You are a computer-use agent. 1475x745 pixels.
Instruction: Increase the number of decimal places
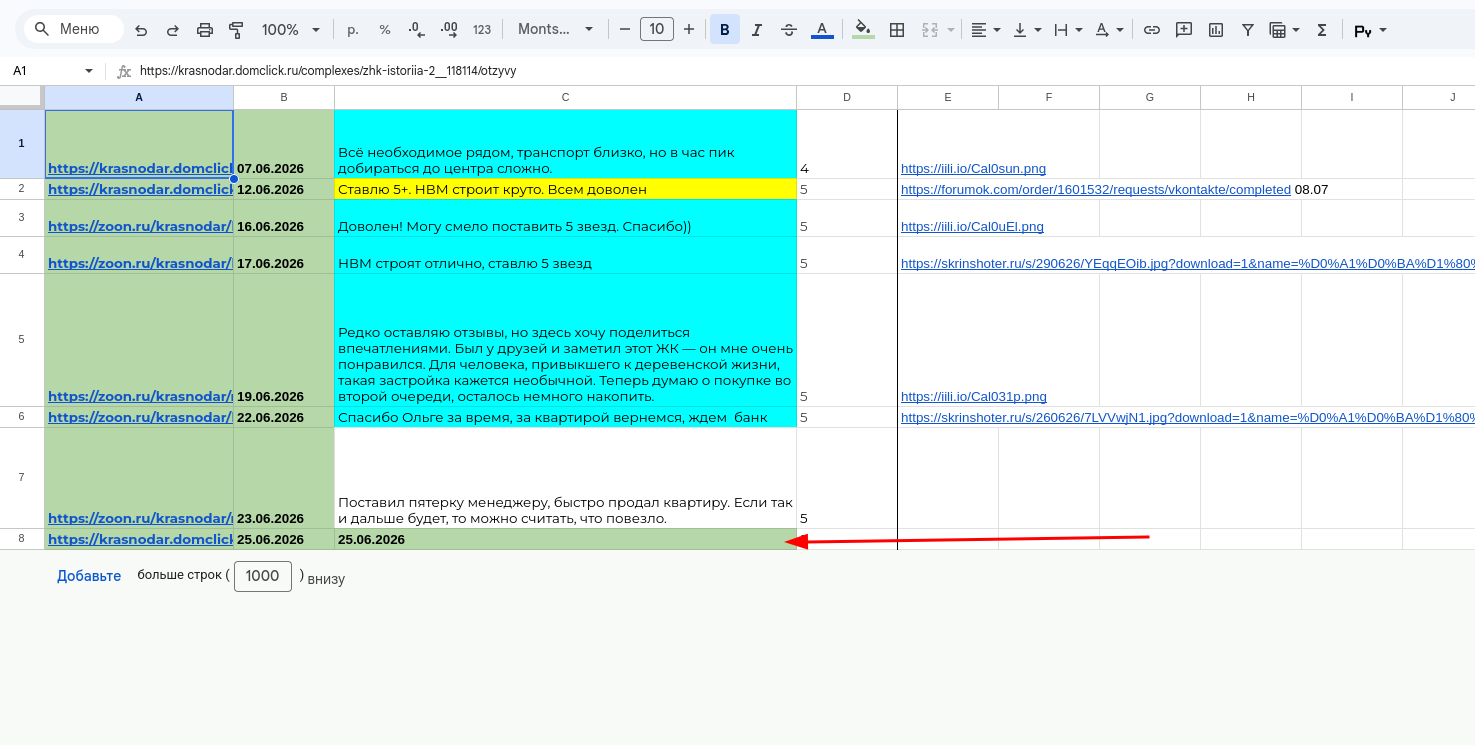click(x=449, y=30)
